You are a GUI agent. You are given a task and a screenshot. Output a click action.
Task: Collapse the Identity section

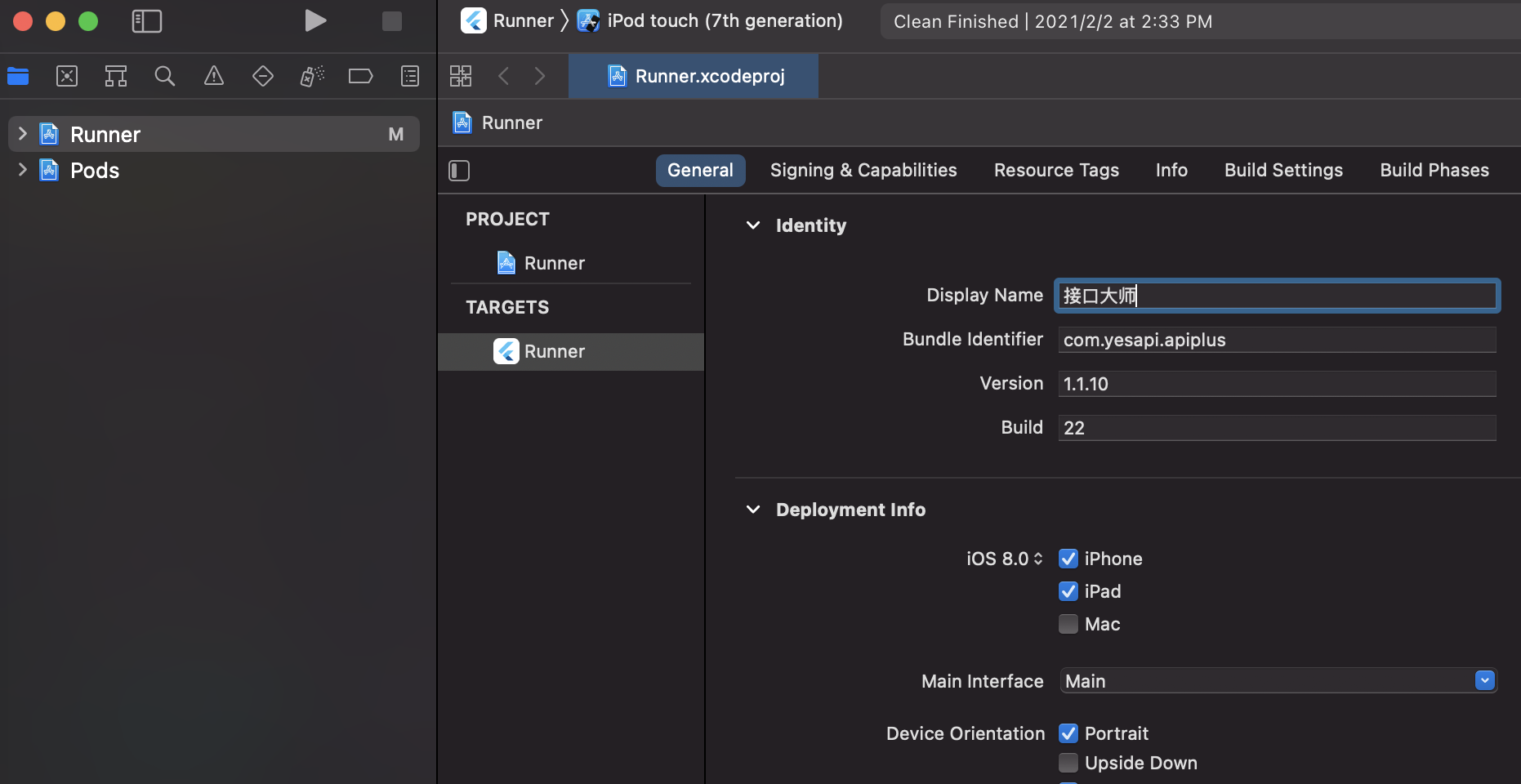753,225
